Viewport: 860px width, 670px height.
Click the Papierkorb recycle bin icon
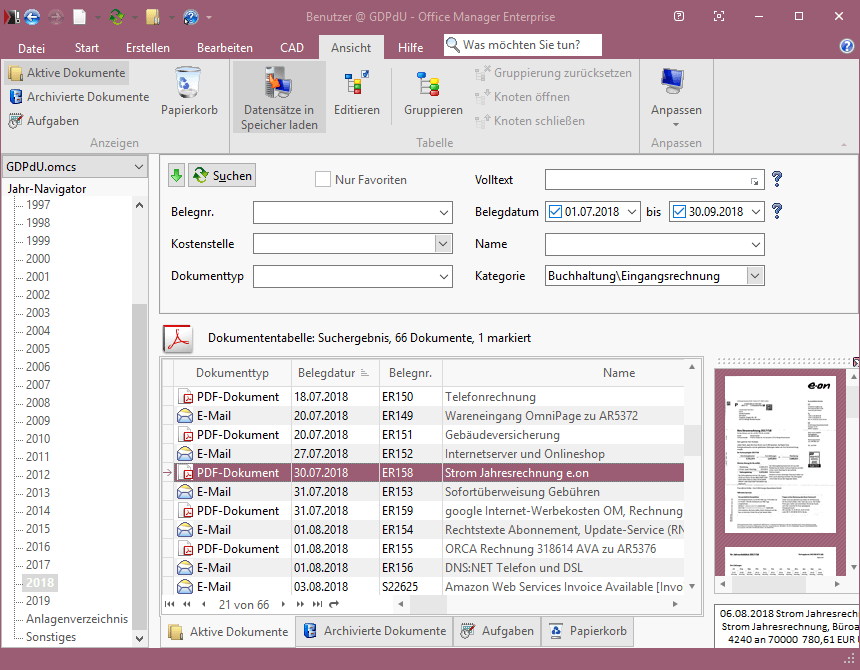click(x=188, y=83)
